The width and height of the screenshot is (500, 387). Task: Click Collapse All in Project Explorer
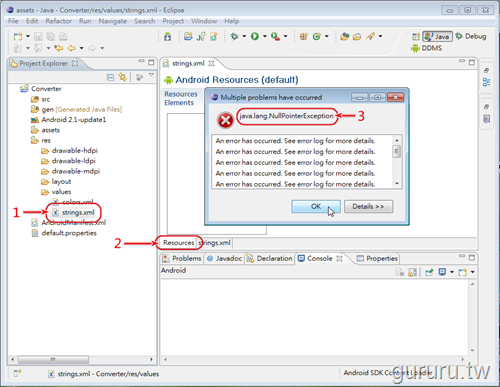coord(110,77)
